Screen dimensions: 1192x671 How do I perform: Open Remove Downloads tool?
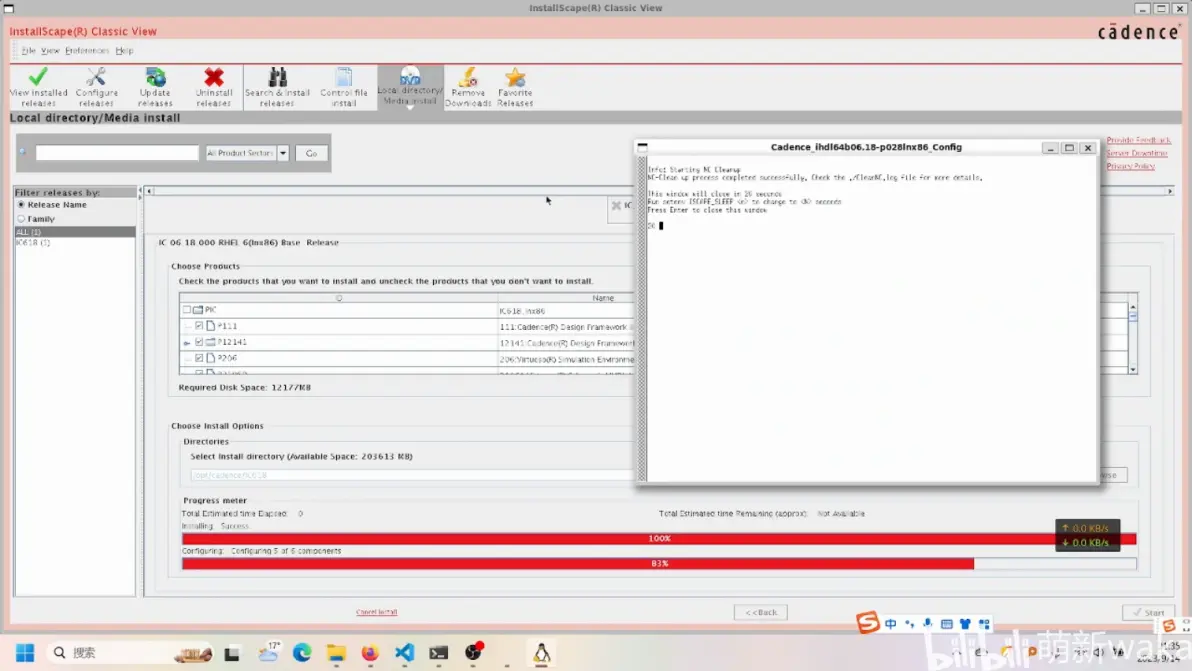pos(468,87)
